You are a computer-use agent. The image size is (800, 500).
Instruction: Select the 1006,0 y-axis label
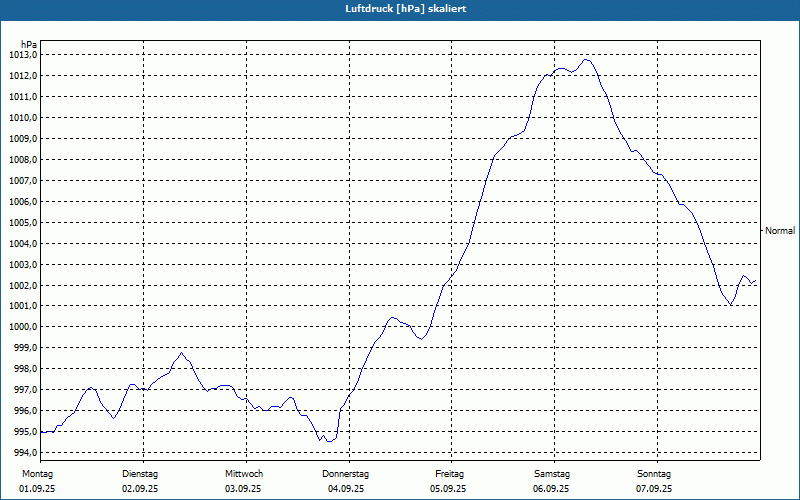[22, 201]
